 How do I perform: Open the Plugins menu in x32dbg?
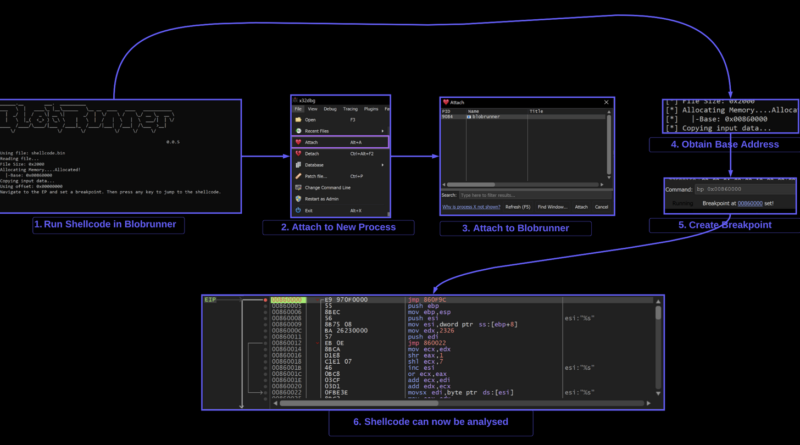pos(371,109)
